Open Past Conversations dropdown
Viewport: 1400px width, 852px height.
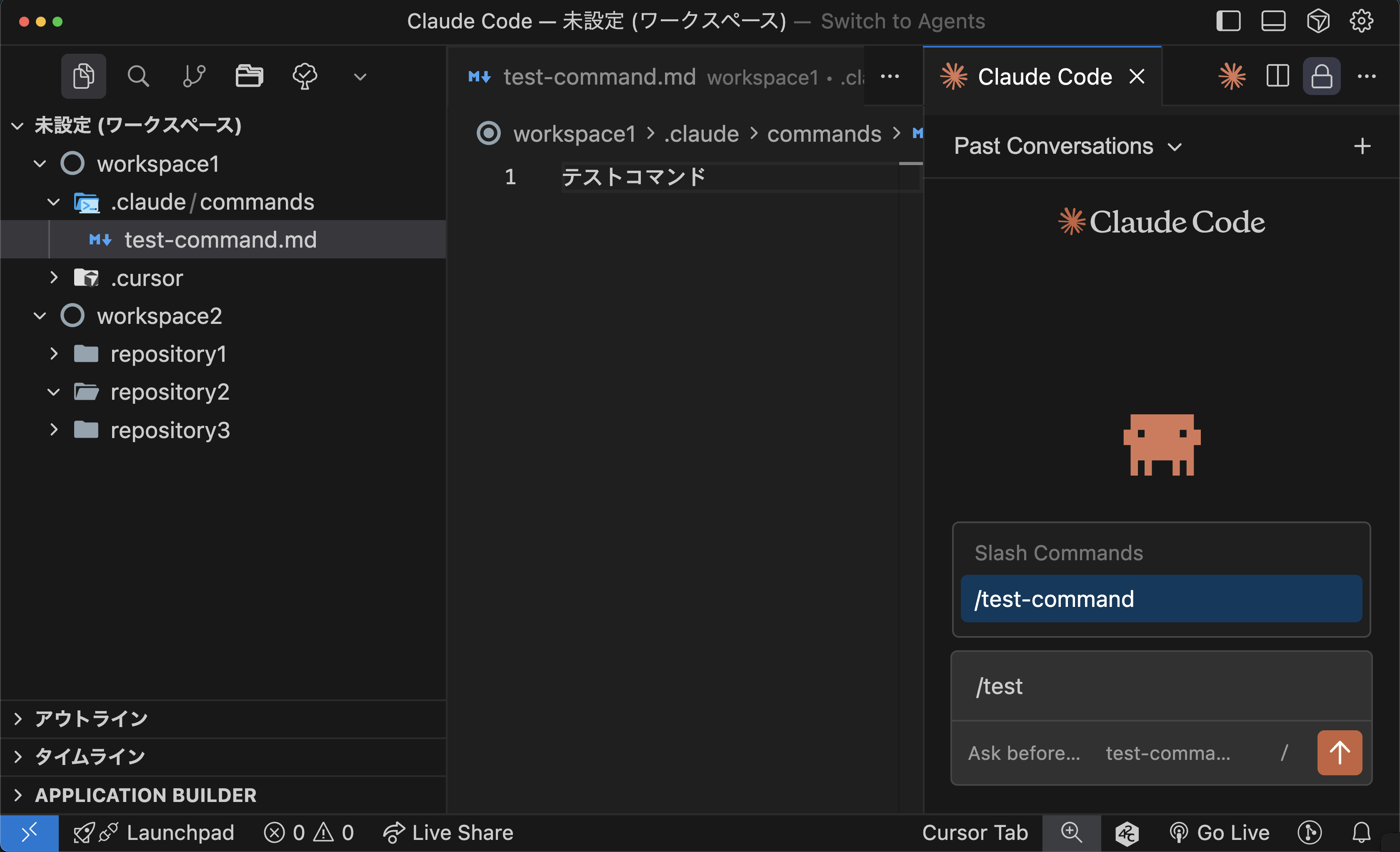(x=1067, y=146)
